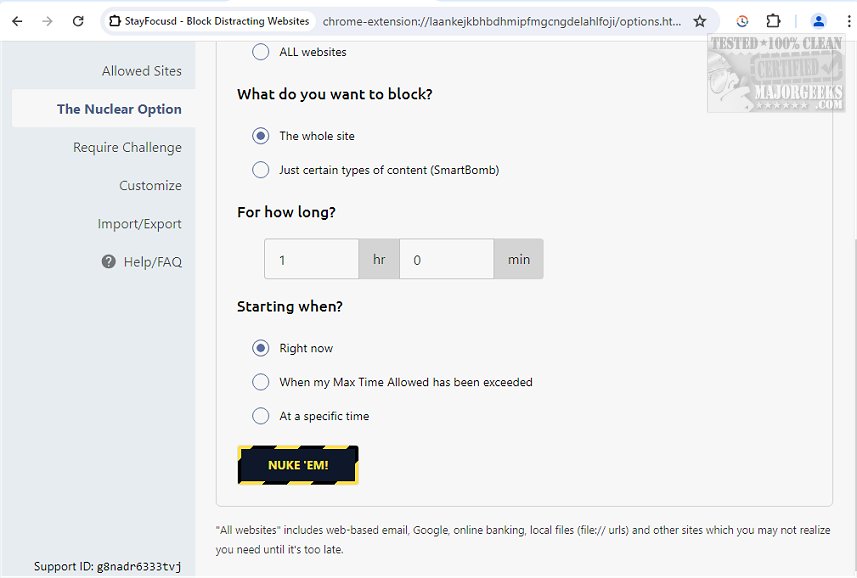Viewport: 857px width, 578px height.
Task: Open the Extensions puzzle piece menu
Action: tap(773, 21)
